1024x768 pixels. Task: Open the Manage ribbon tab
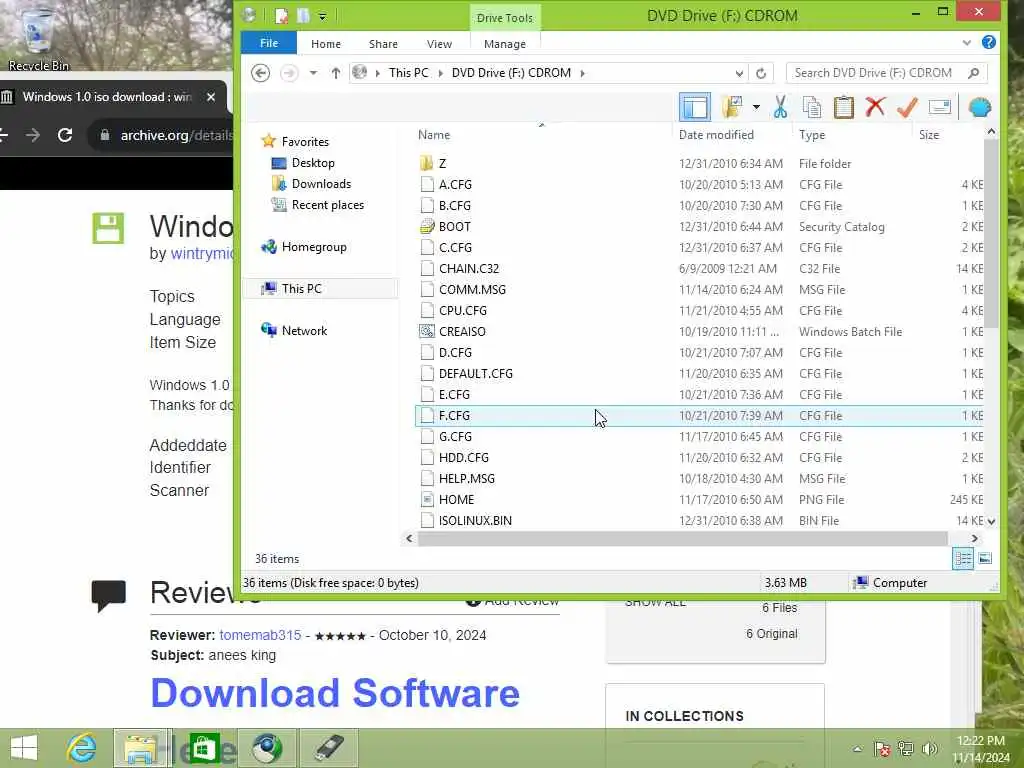[x=505, y=44]
